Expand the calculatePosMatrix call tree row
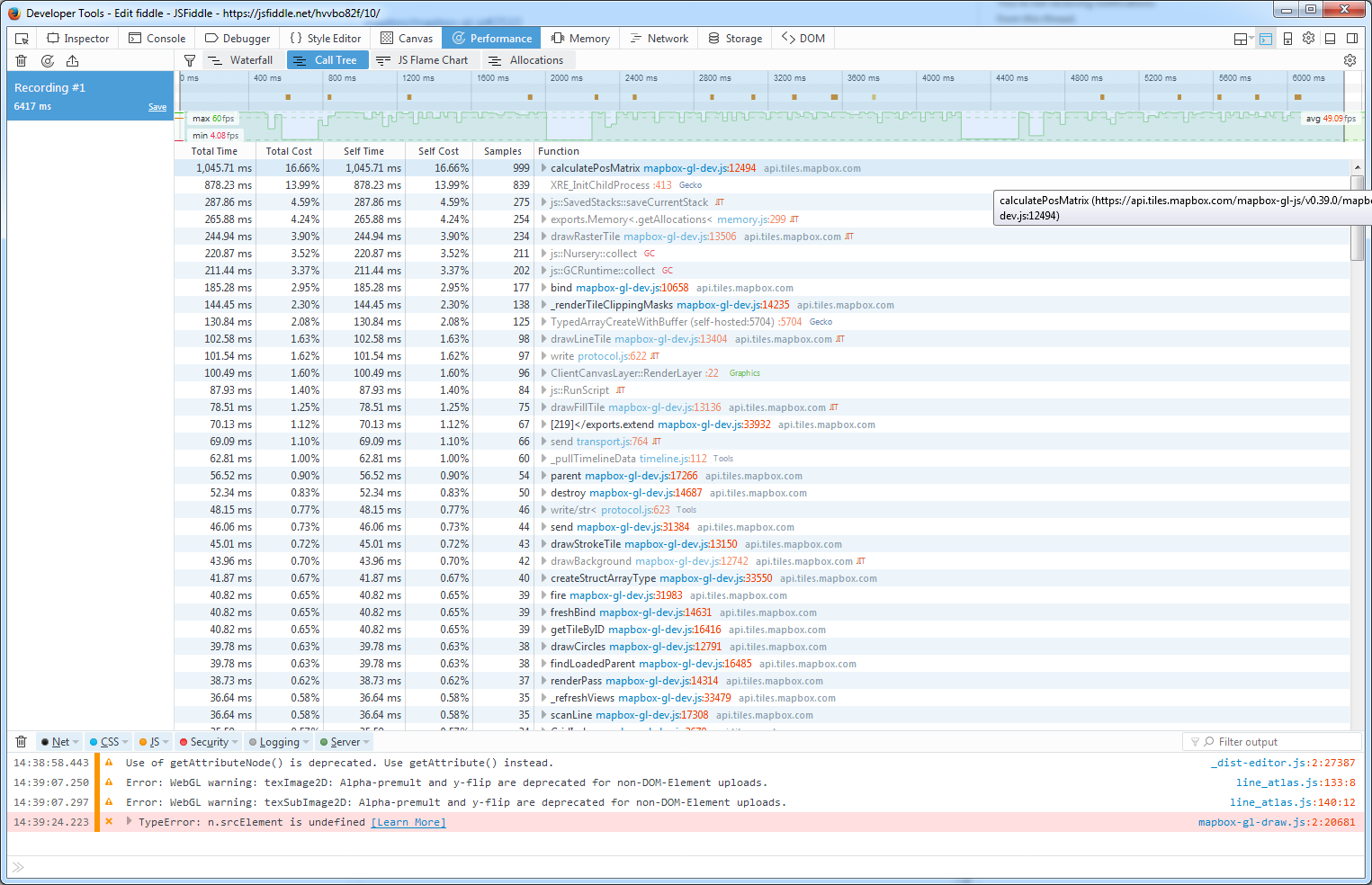 click(542, 167)
